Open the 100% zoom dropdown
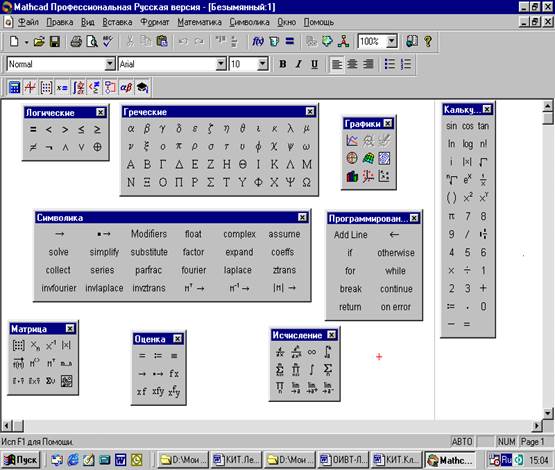The height and width of the screenshot is (470, 555). 391,41
